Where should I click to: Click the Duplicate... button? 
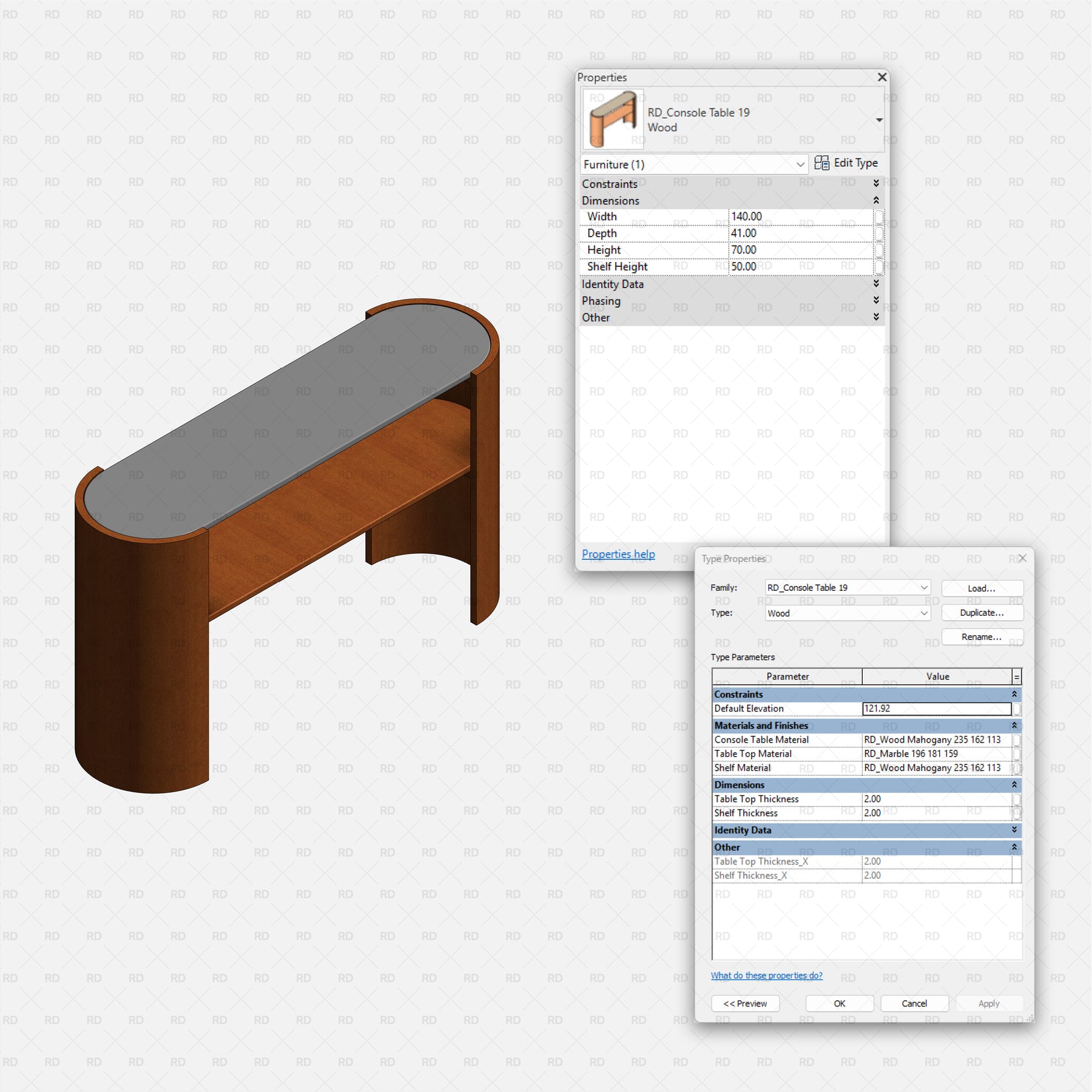click(982, 613)
